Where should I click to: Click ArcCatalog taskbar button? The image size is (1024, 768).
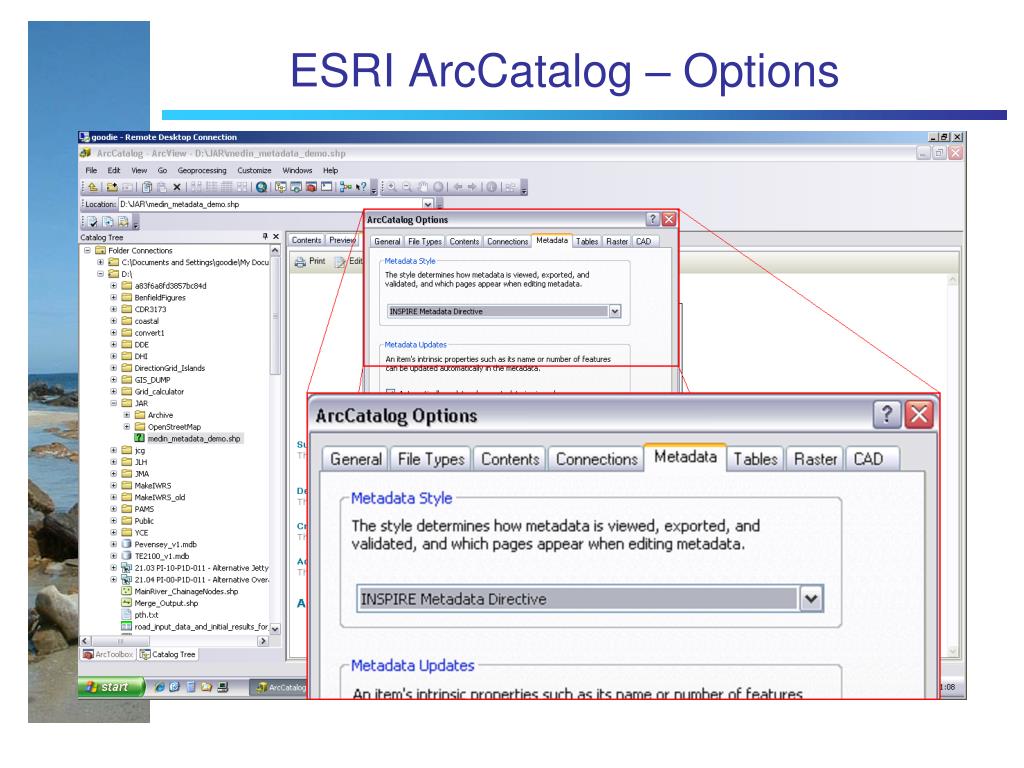[280, 687]
